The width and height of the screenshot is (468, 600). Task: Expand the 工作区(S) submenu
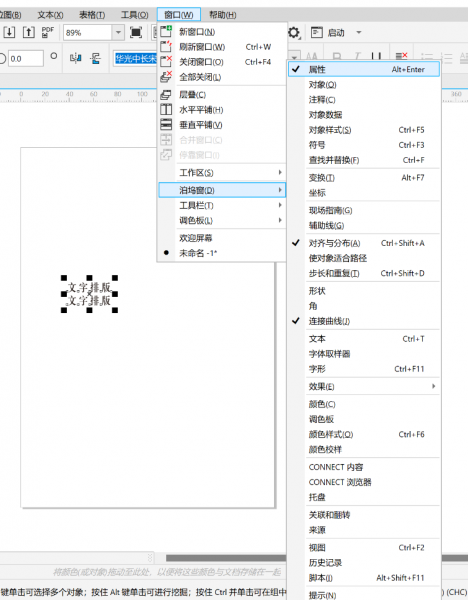[x=222, y=173]
